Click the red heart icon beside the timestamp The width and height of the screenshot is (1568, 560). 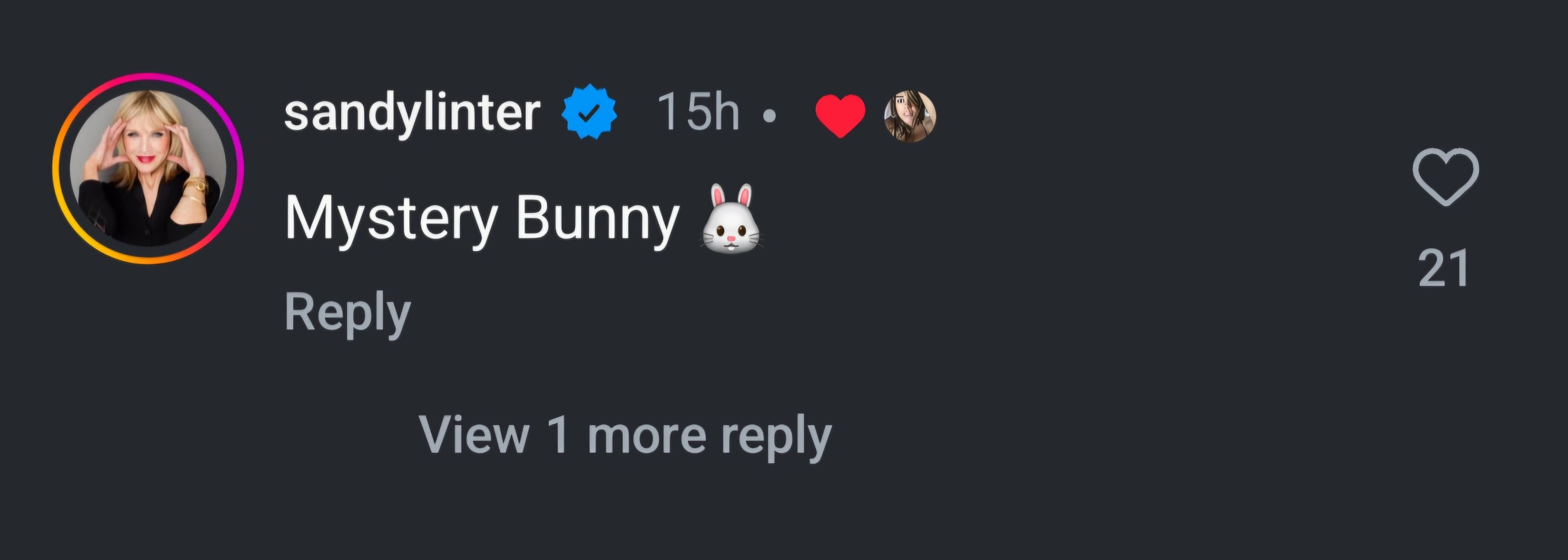(840, 115)
